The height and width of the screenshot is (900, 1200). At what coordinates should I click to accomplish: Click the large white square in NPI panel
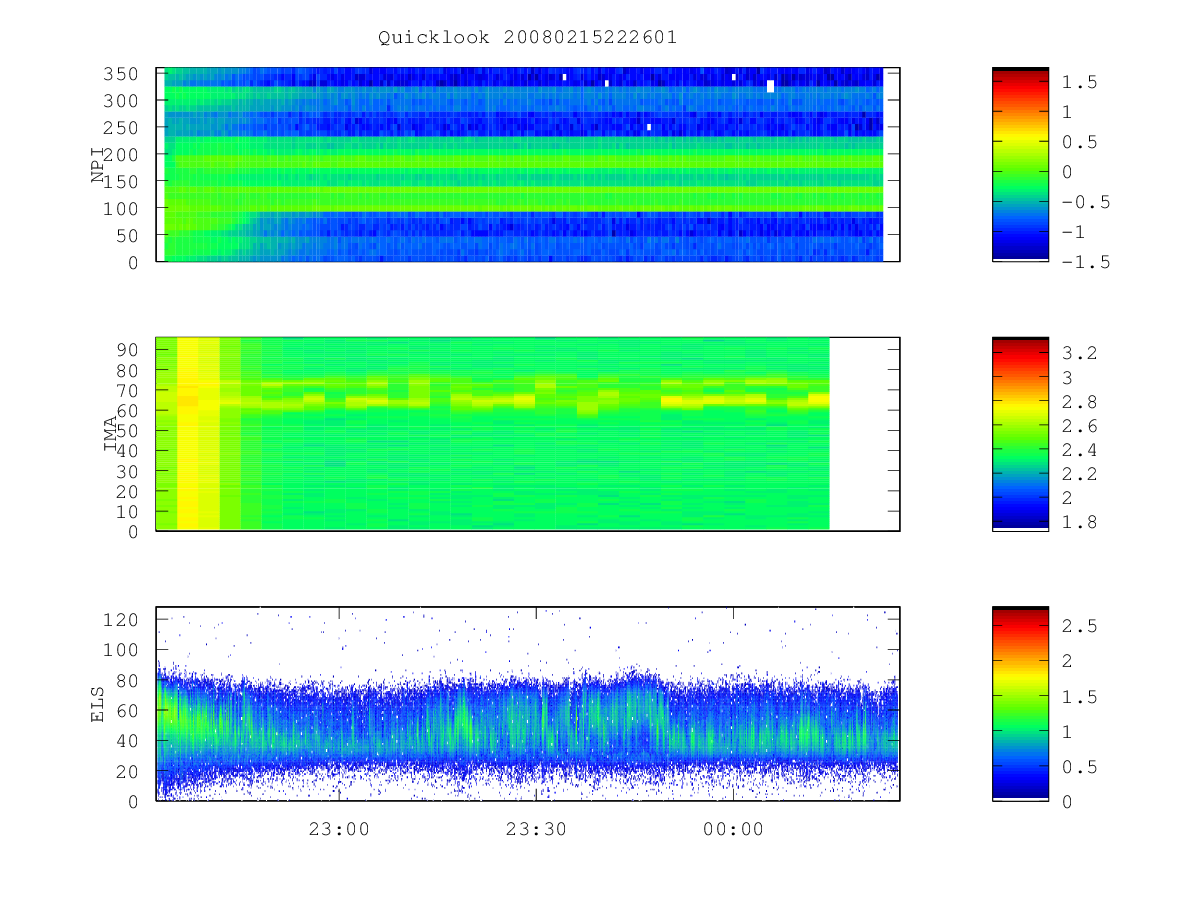[770, 86]
